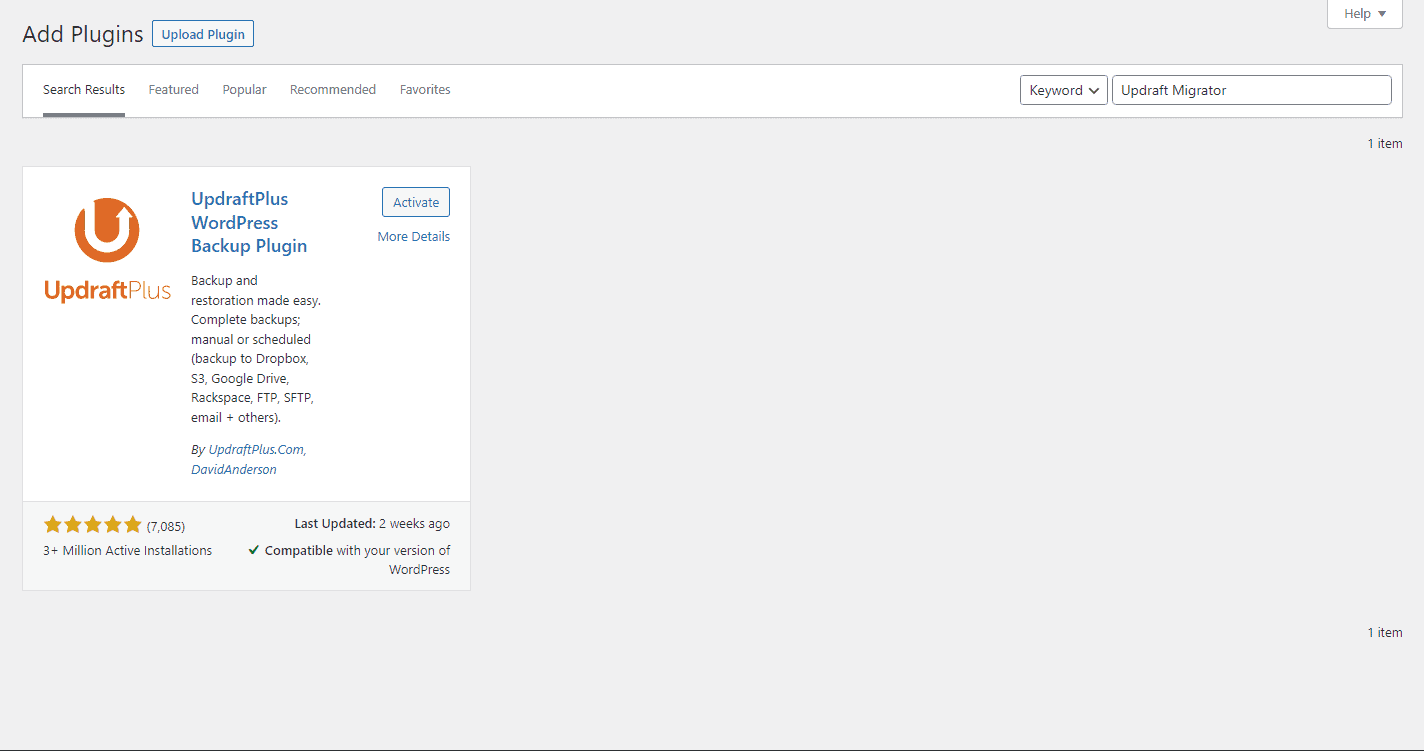Open More Details for UpdraftPlus

pyautogui.click(x=414, y=237)
